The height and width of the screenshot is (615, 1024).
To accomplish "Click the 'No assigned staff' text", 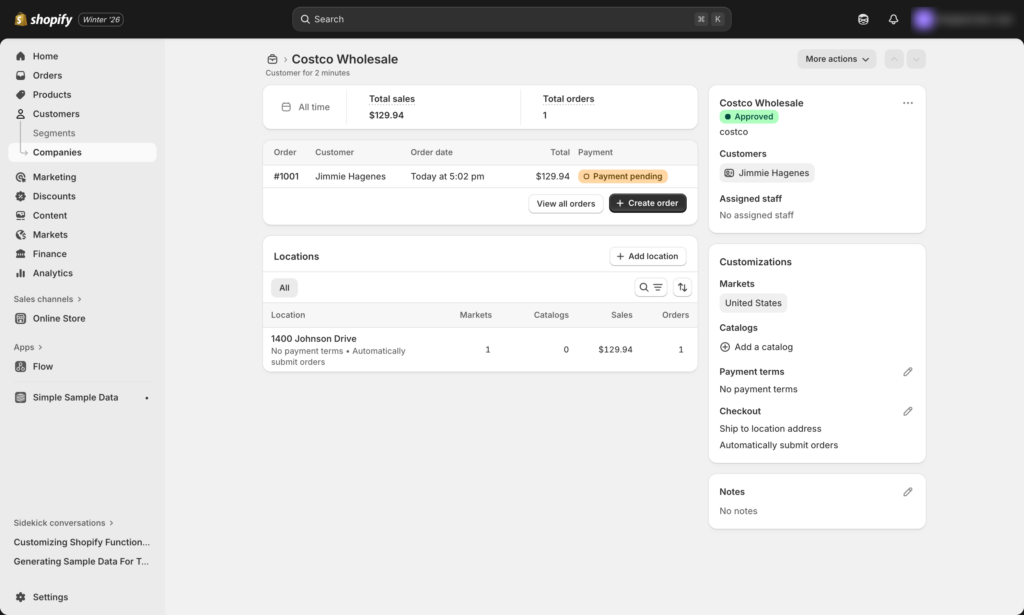I will (756, 215).
